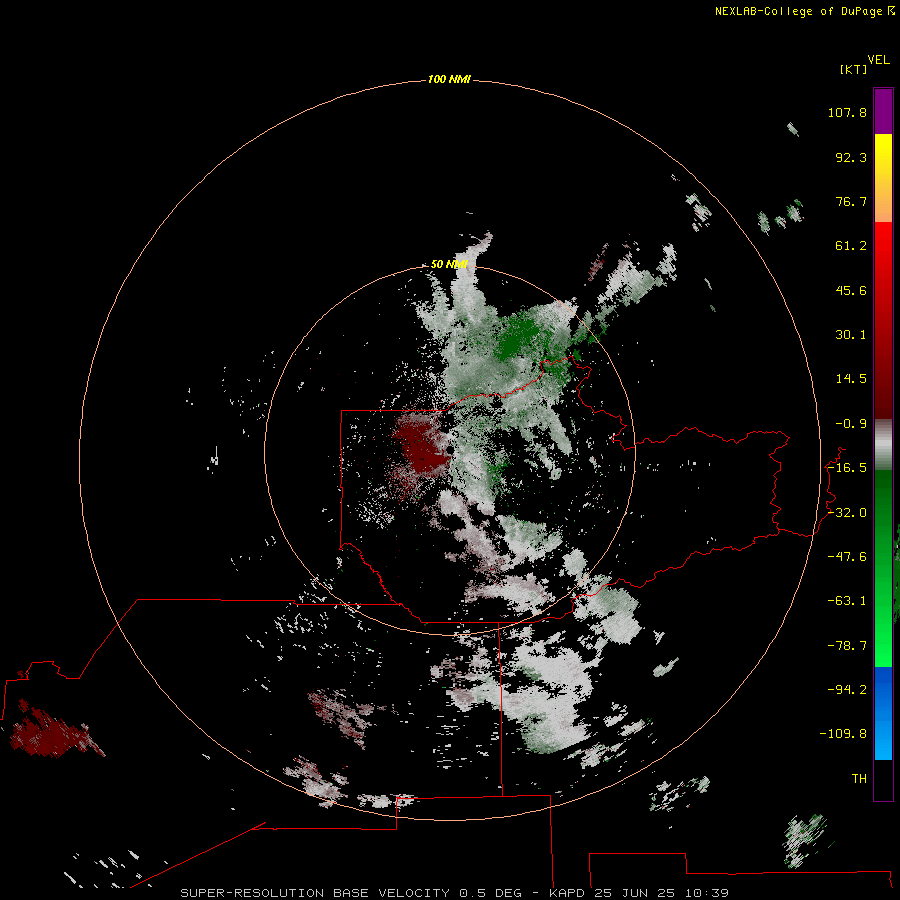Pick the purple segment of velocity color bar
The width and height of the screenshot is (900, 900).
pos(883,111)
